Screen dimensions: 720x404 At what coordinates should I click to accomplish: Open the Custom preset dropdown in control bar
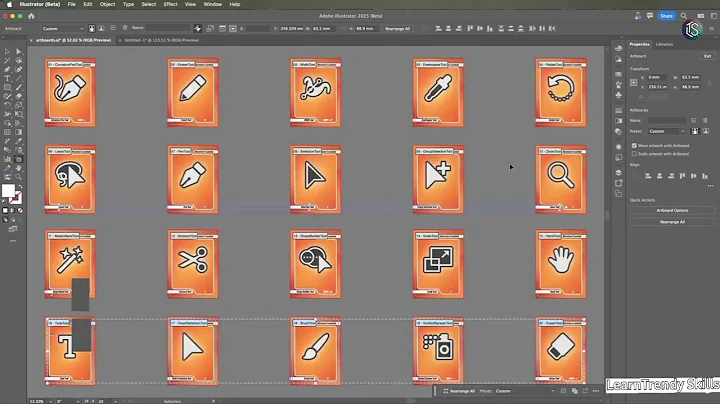(x=63, y=28)
